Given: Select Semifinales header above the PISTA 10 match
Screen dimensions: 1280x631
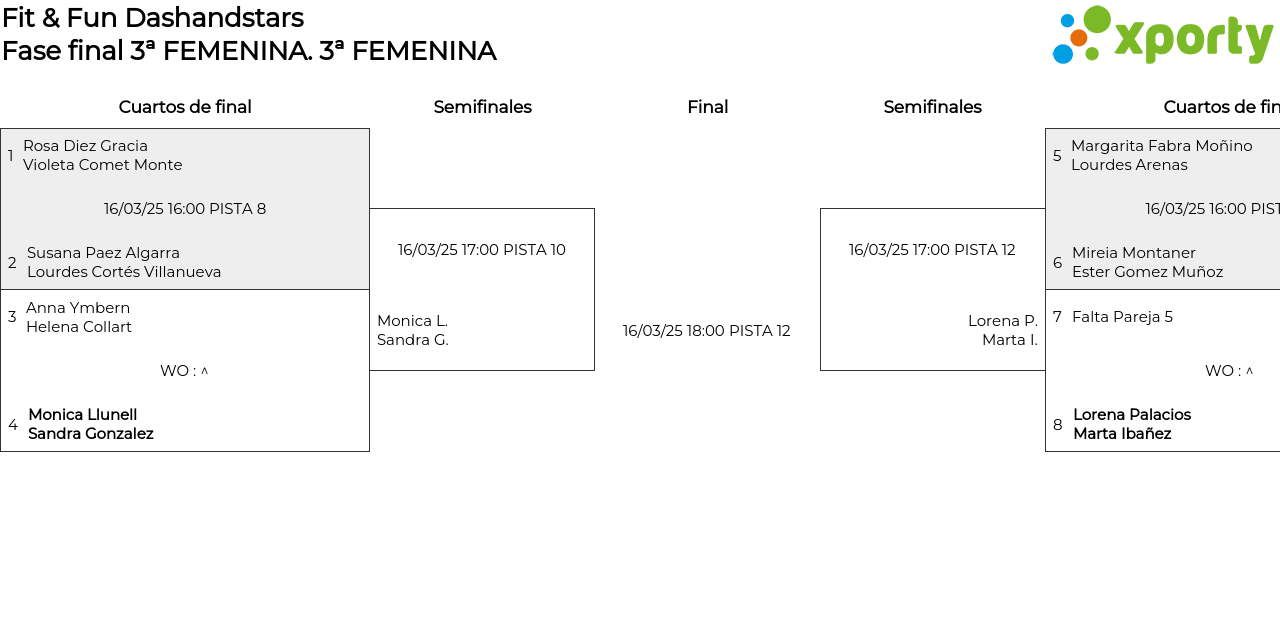Looking at the screenshot, I should (482, 107).
